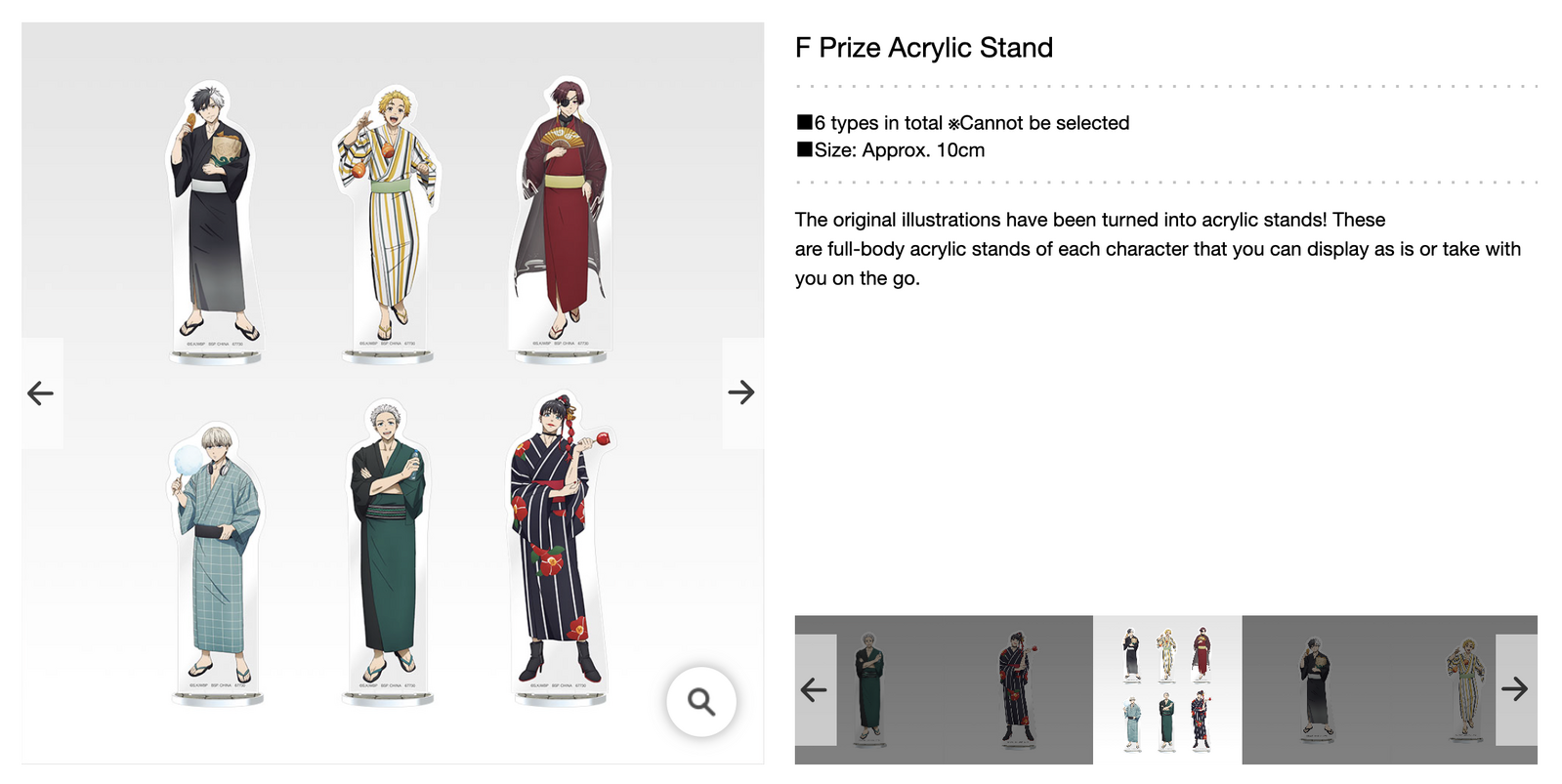Click the "Size: Approx. 10cm" line
Screen dimensions: 1562x784
tap(891, 150)
